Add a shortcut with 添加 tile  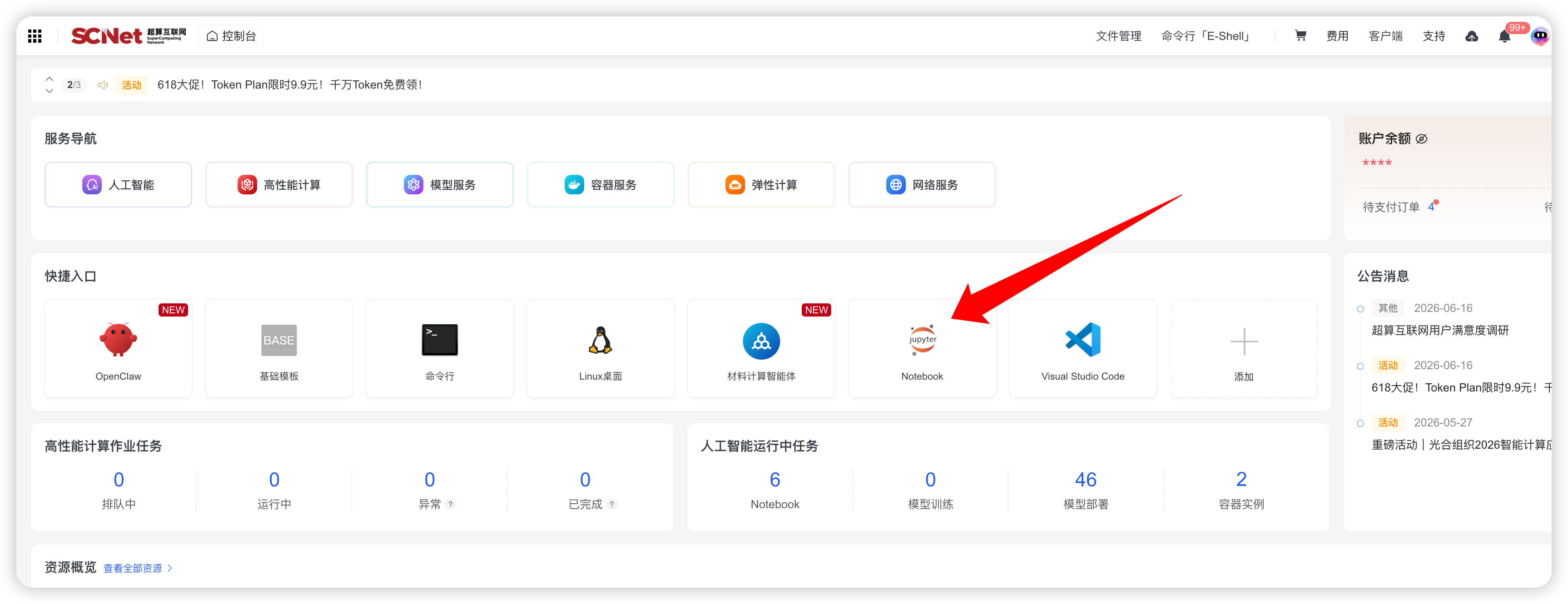tap(1243, 348)
